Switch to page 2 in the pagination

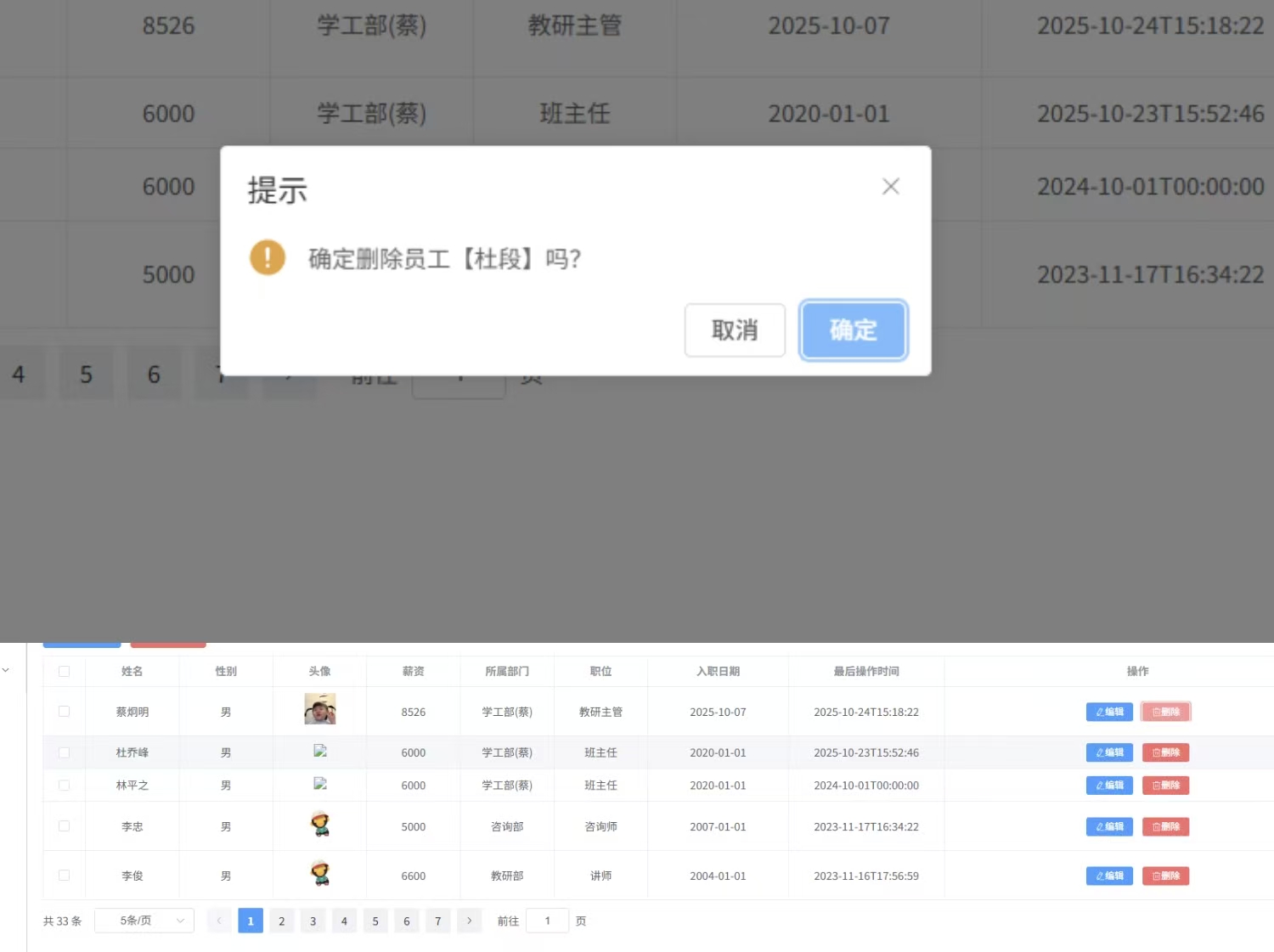[x=282, y=921]
